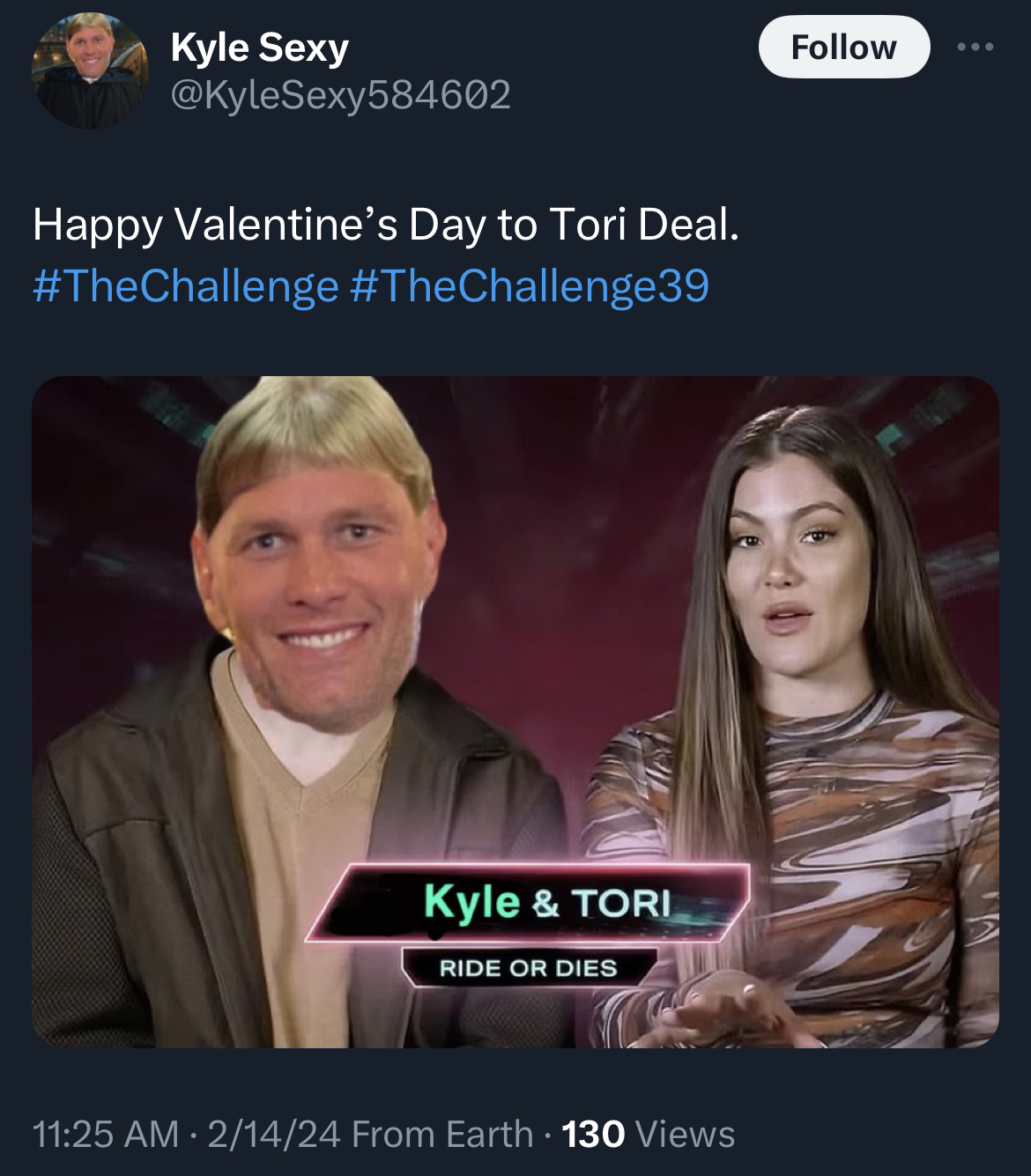Open the @KyleSexy584602 handle link
Screen dimensions: 1031x1176
340,94
